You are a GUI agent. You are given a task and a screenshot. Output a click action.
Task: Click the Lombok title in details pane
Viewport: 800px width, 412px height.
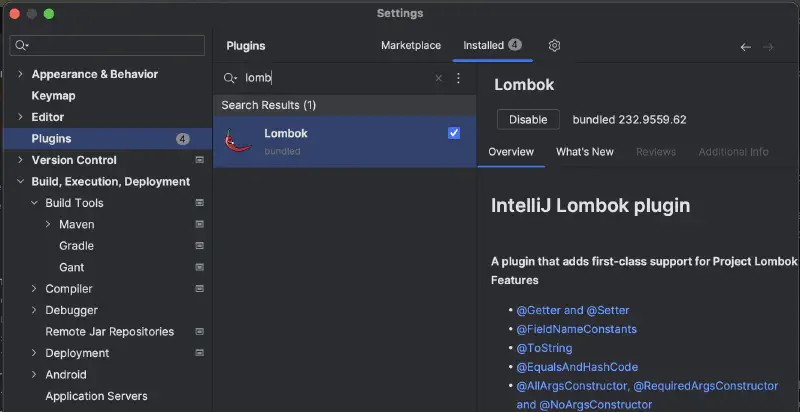tap(524, 85)
